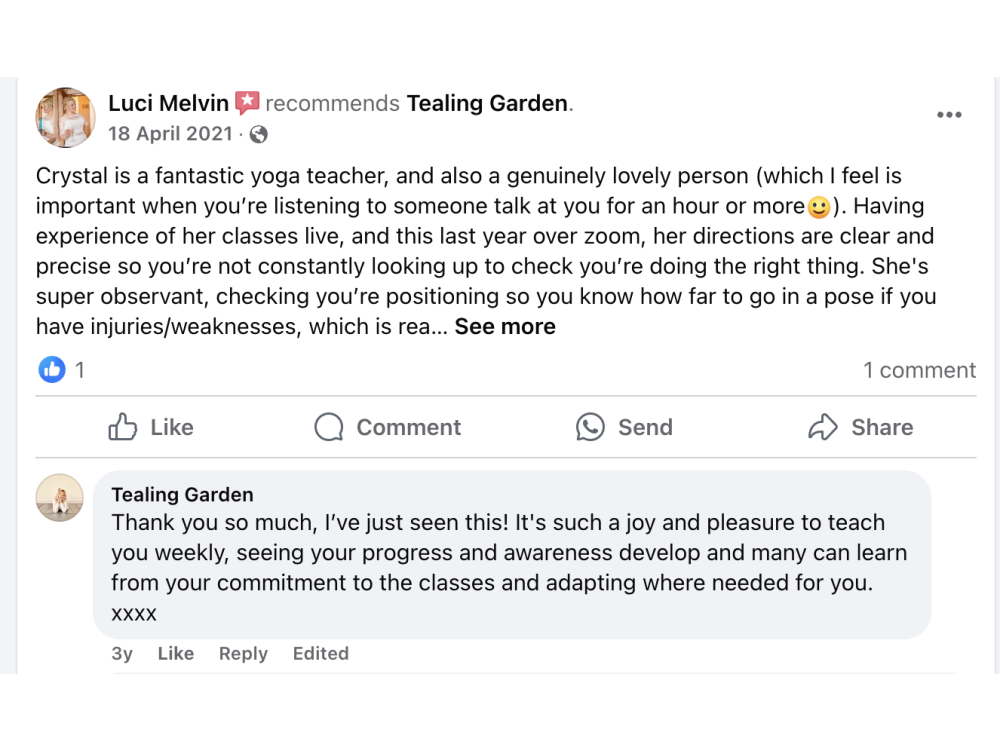
Task: Like the Tealing Garden comment
Action: pos(175,653)
